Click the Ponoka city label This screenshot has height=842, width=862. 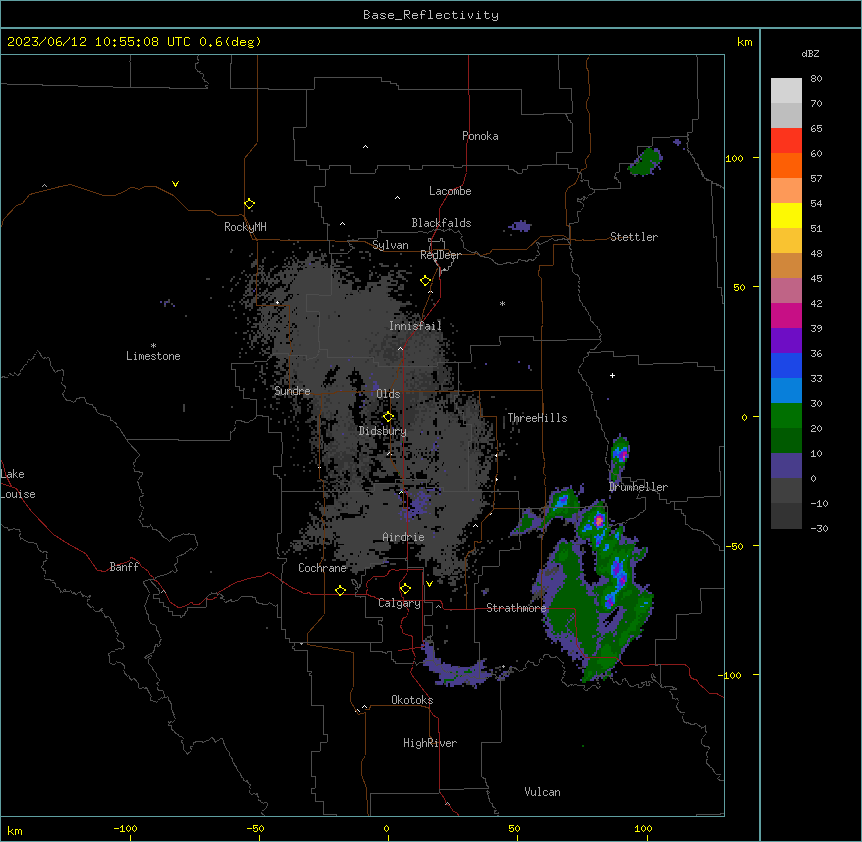[x=480, y=136]
